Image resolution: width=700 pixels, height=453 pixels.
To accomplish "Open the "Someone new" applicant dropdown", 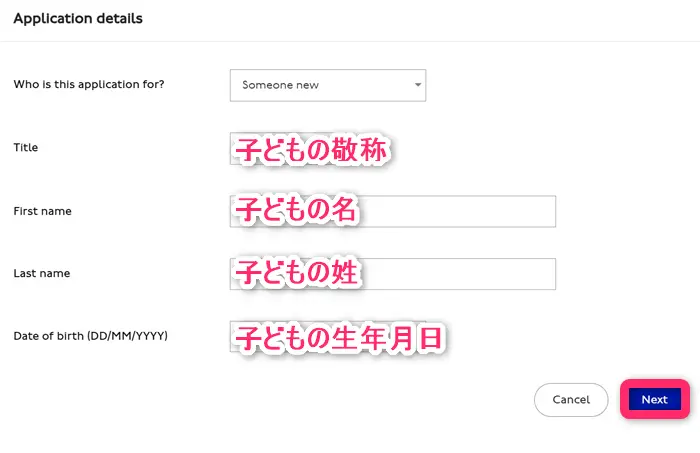I will [327, 85].
